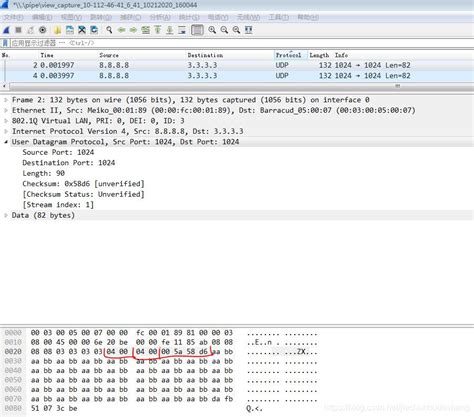Viewport: 474px width, 417px height.
Task: Open the 捕获(C) Capture menu
Action: coord(130,17)
